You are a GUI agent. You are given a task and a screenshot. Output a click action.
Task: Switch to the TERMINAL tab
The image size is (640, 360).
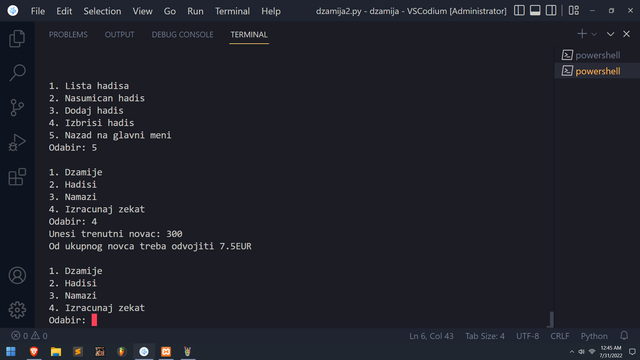click(249, 35)
